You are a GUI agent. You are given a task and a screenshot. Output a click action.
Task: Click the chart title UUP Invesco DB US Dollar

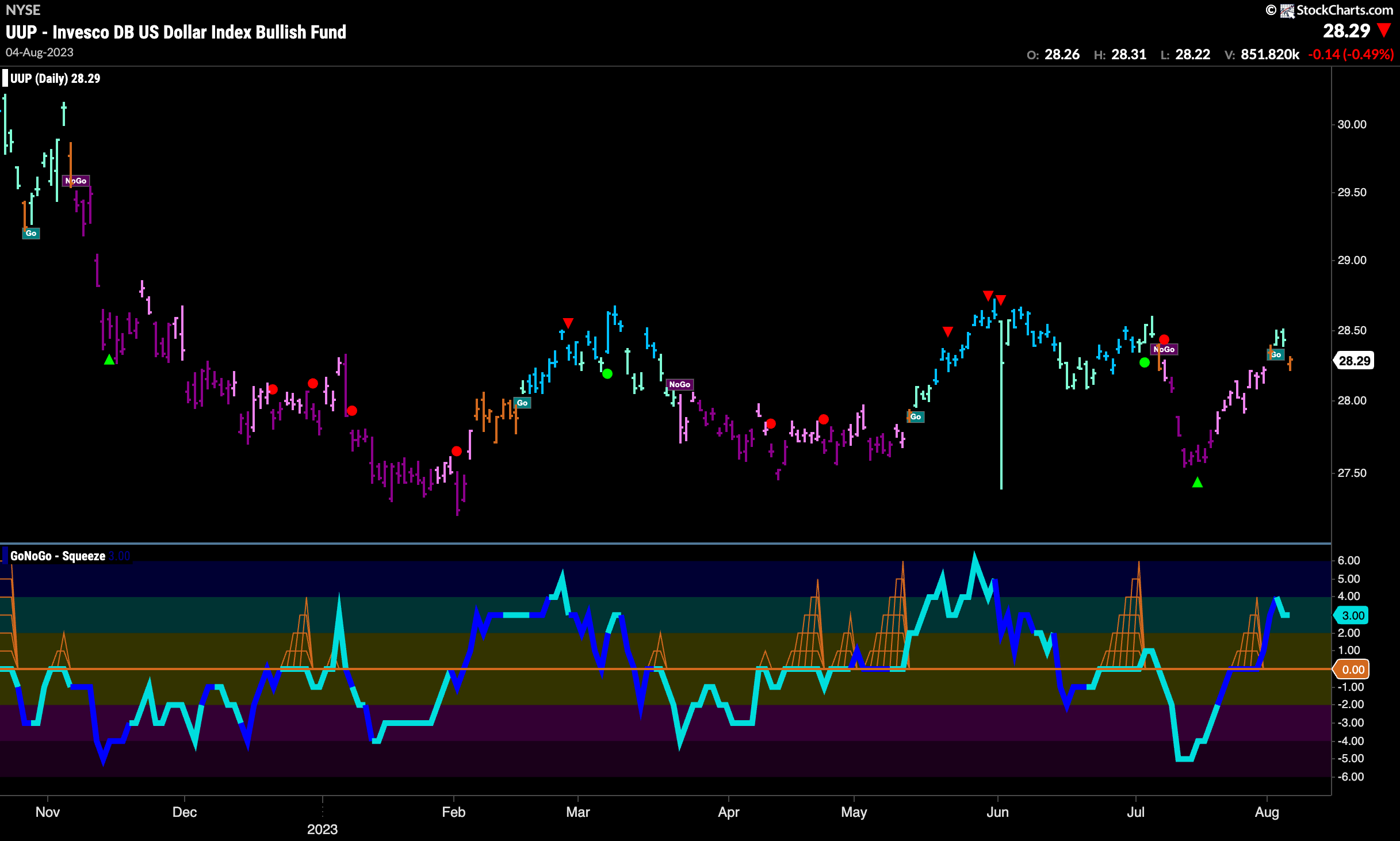point(176,32)
